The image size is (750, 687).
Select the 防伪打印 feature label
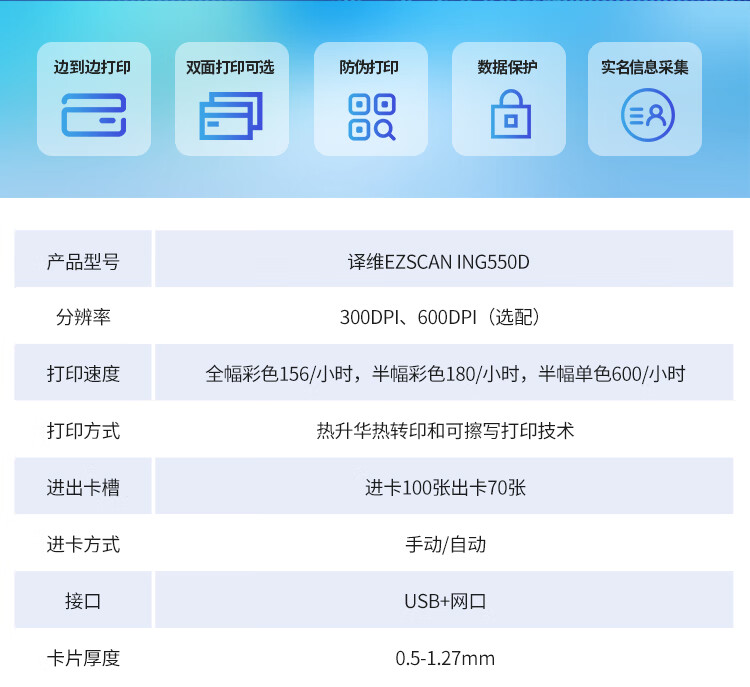[x=369, y=67]
